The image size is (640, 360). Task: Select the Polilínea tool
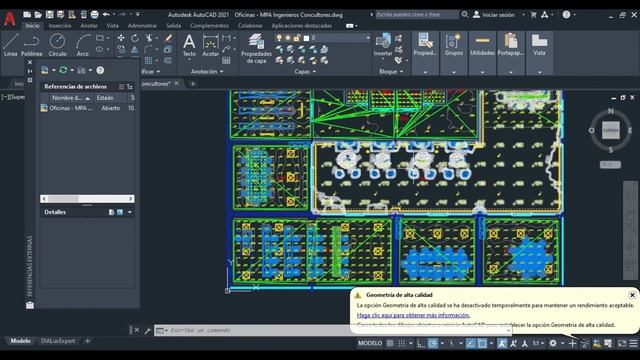[x=31, y=44]
